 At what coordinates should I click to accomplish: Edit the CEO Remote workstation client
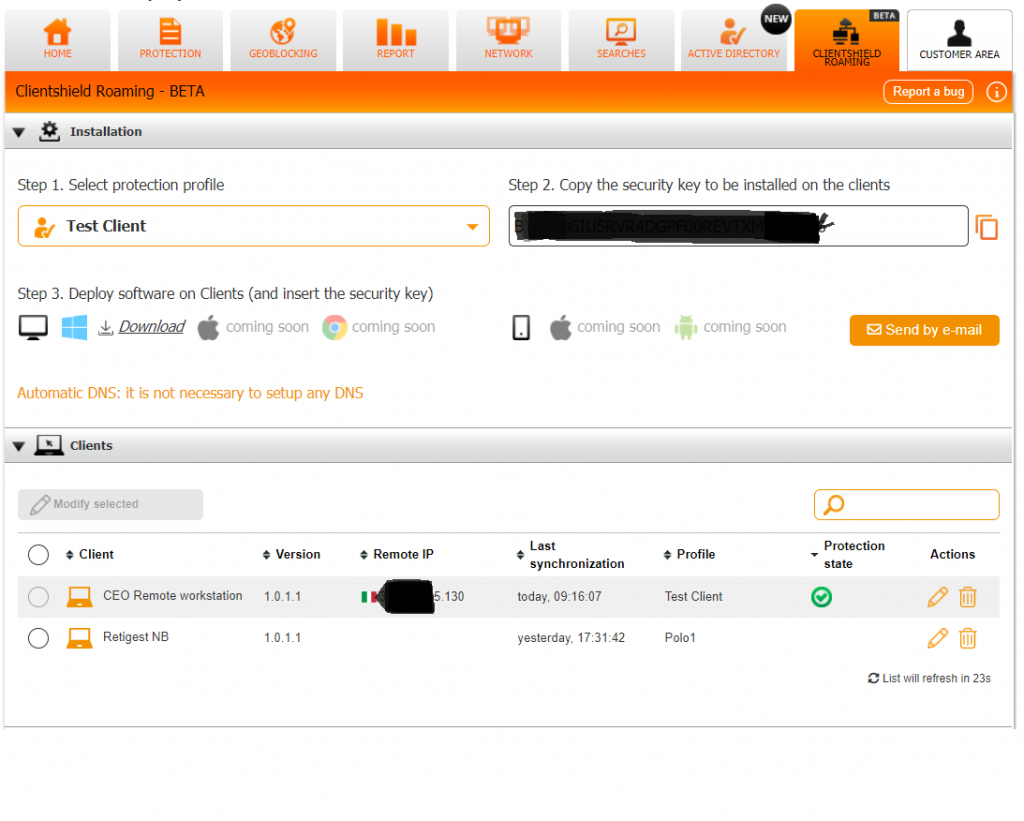click(937, 597)
